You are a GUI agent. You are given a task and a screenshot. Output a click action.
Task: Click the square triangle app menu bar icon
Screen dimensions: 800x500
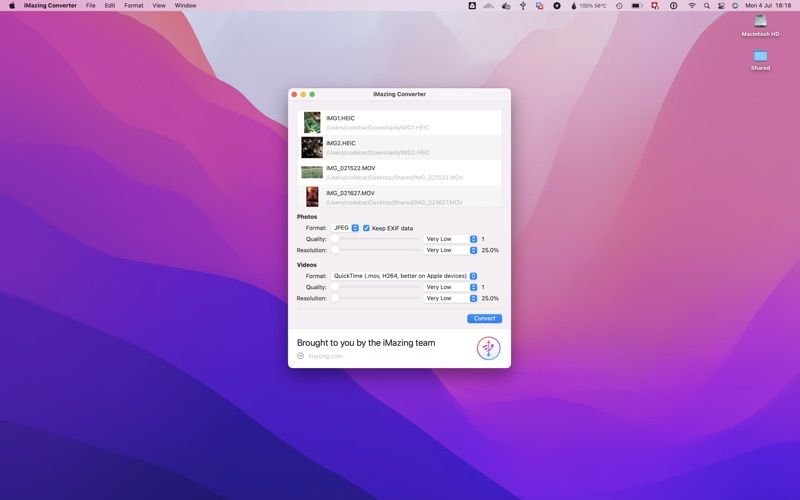(x=472, y=6)
